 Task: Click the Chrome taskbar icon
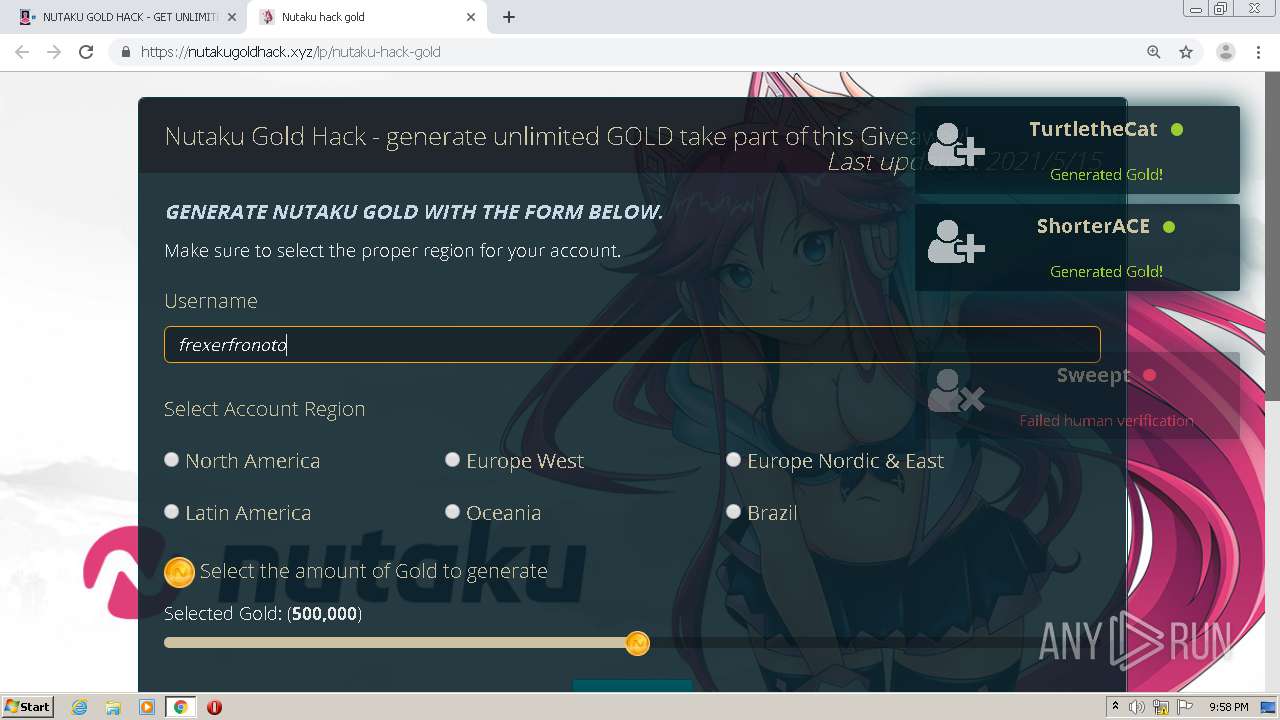[180, 707]
